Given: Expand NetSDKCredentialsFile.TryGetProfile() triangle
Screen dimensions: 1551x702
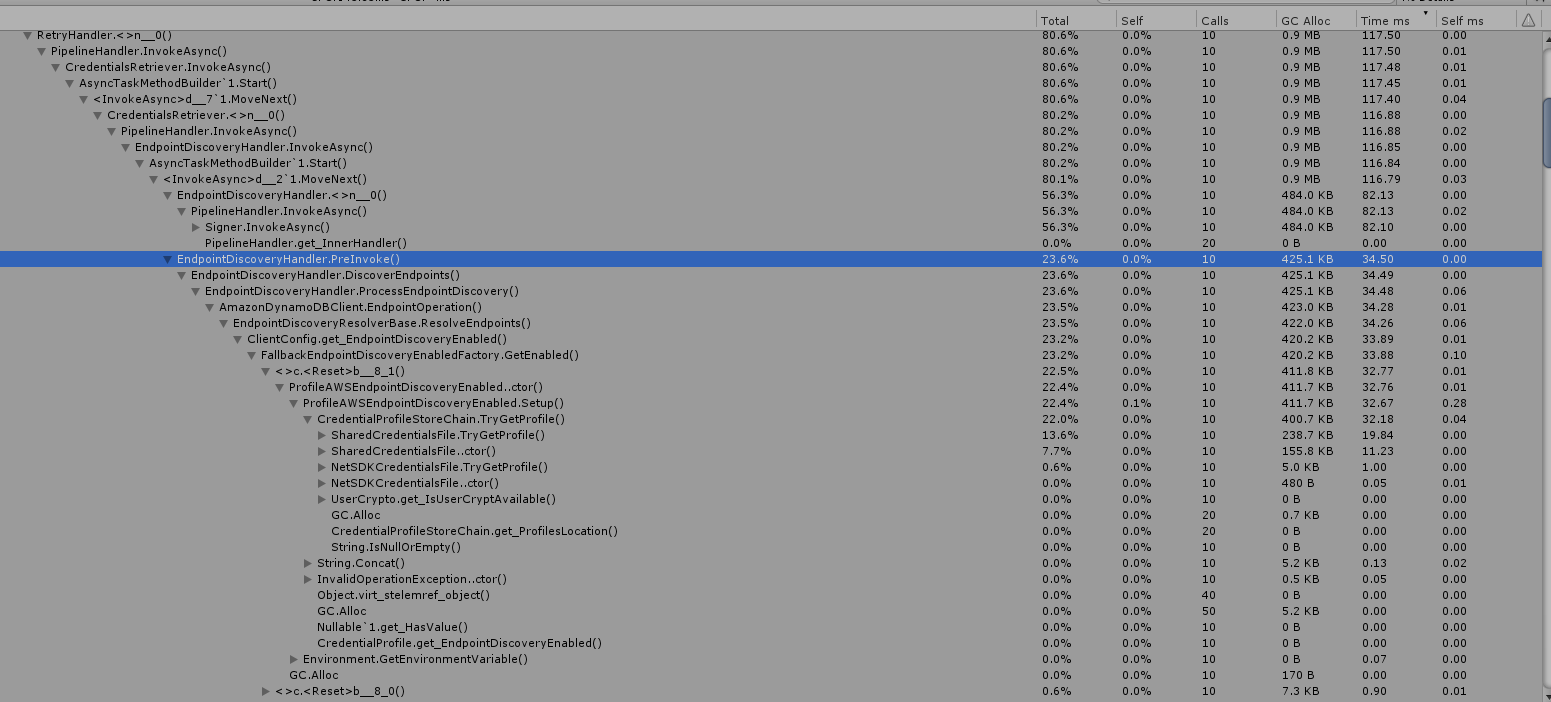Looking at the screenshot, I should (322, 467).
